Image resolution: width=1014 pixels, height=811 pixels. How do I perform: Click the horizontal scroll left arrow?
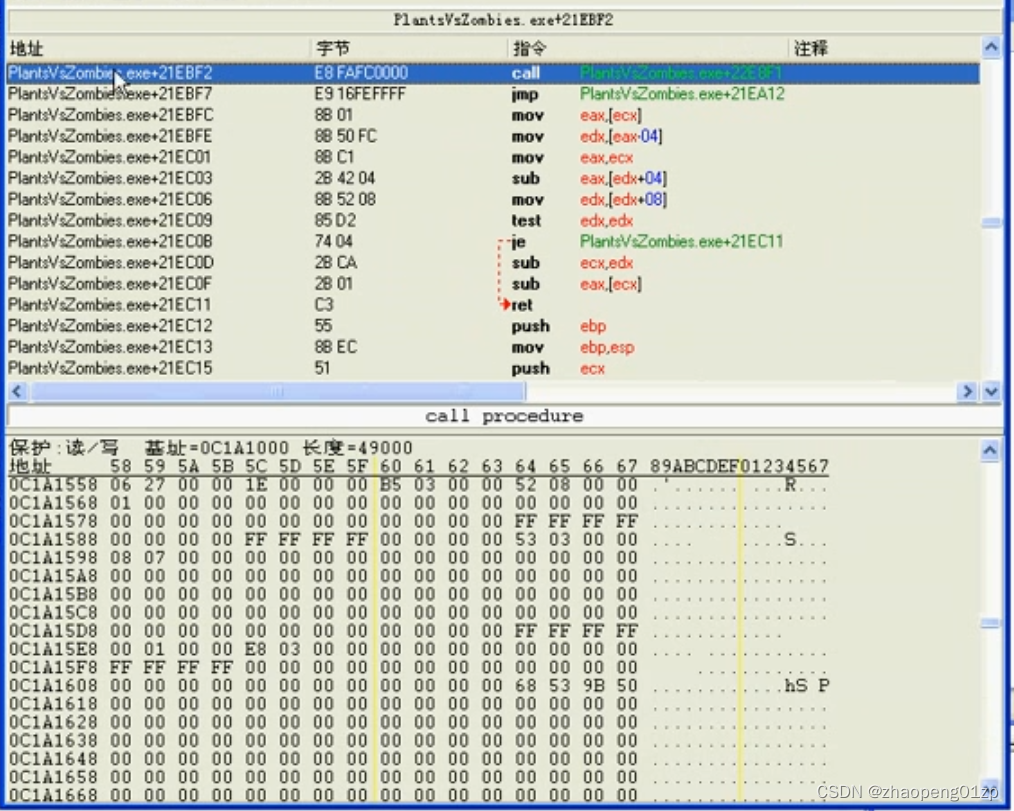click(x=17, y=391)
